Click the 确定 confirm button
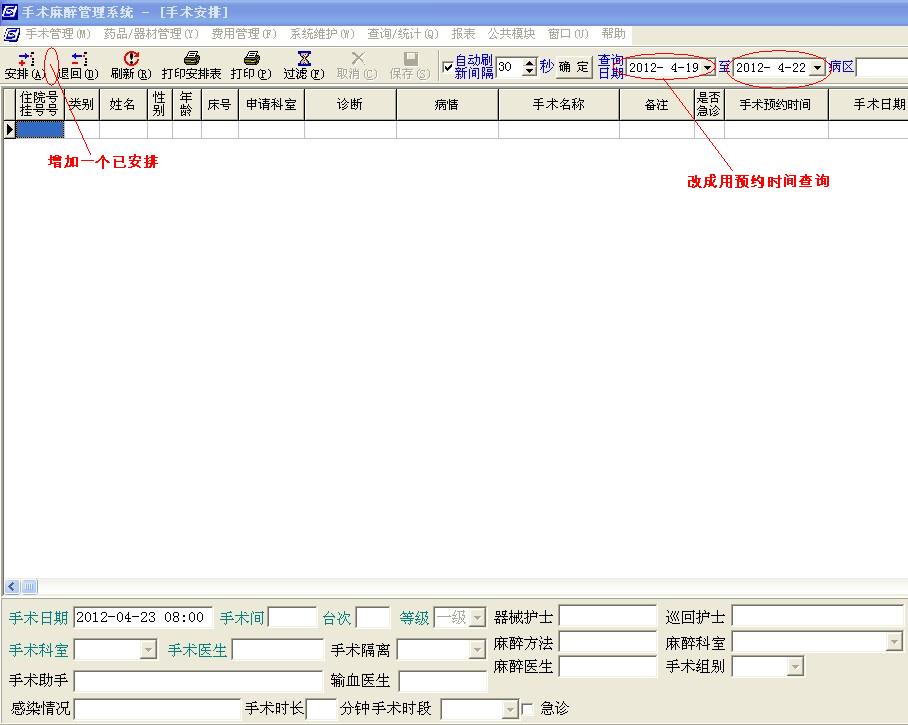Image resolution: width=908 pixels, height=725 pixels. (574, 67)
